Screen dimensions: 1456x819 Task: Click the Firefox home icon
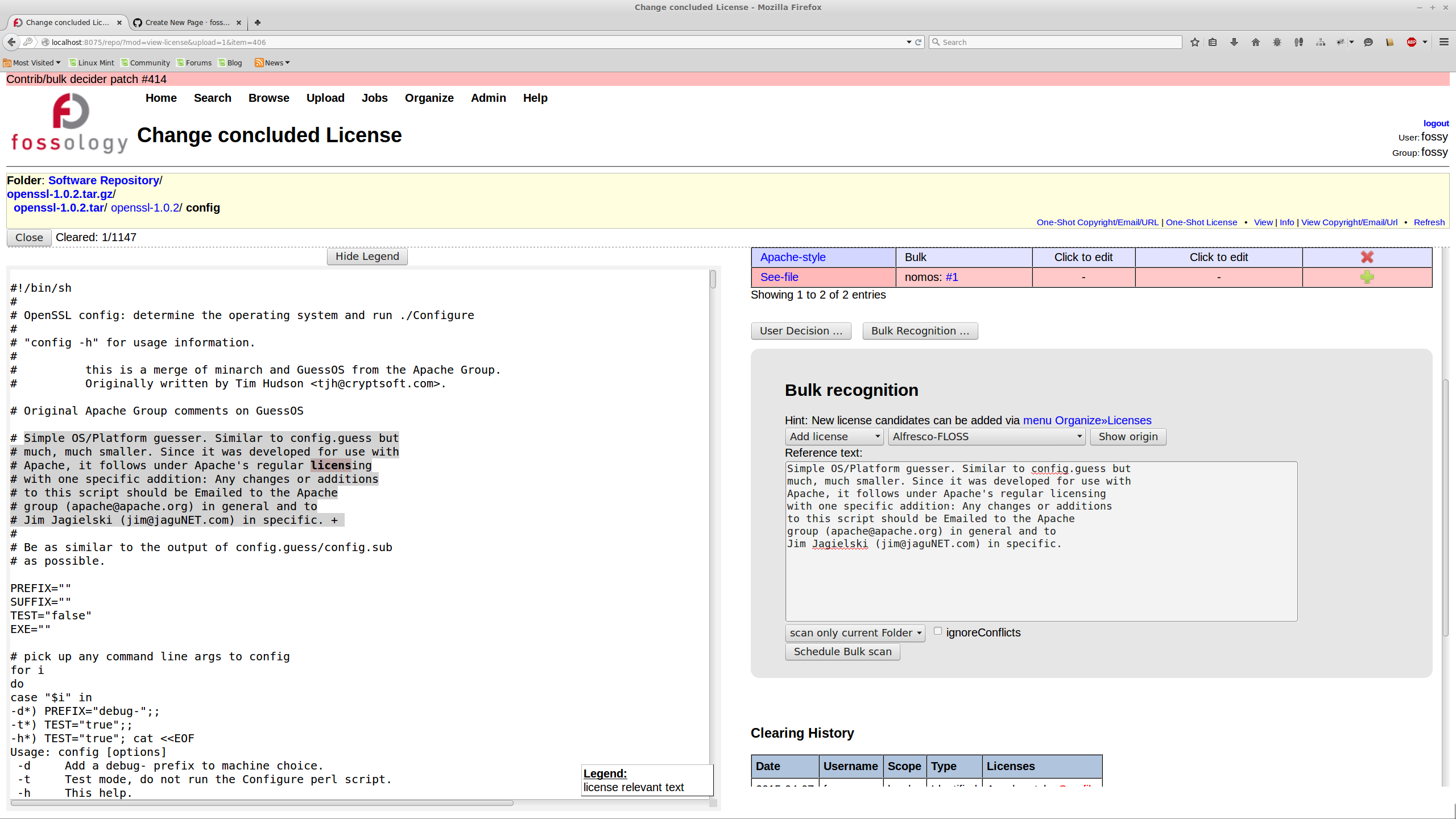(x=1256, y=42)
